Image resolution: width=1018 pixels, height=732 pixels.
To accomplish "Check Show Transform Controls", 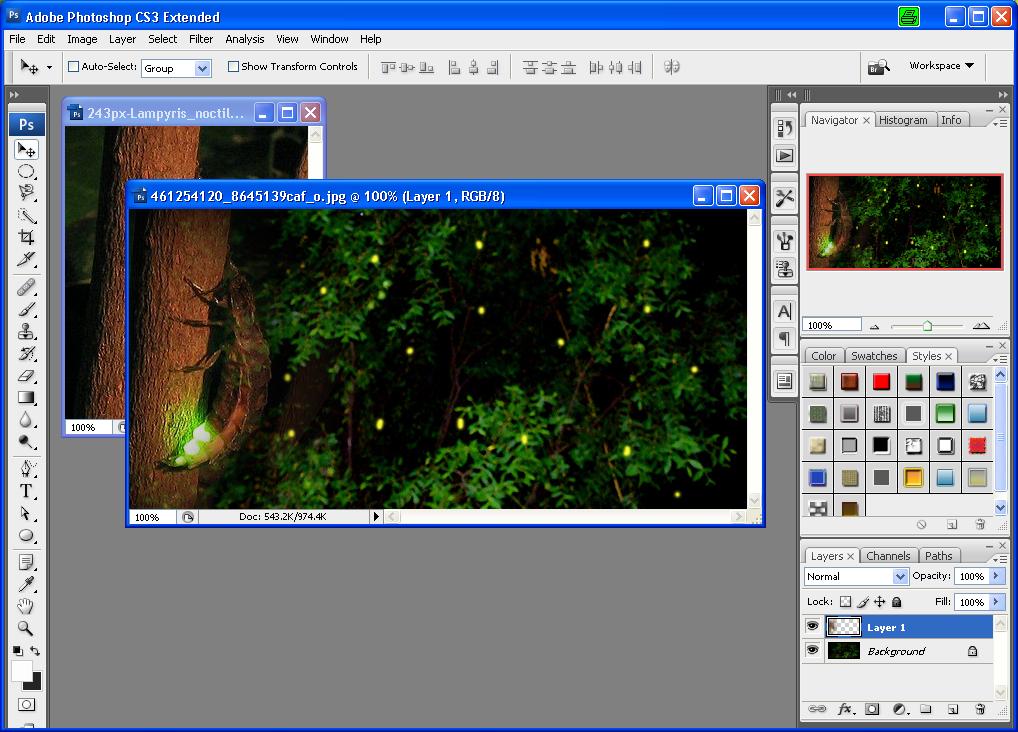I will [x=234, y=67].
